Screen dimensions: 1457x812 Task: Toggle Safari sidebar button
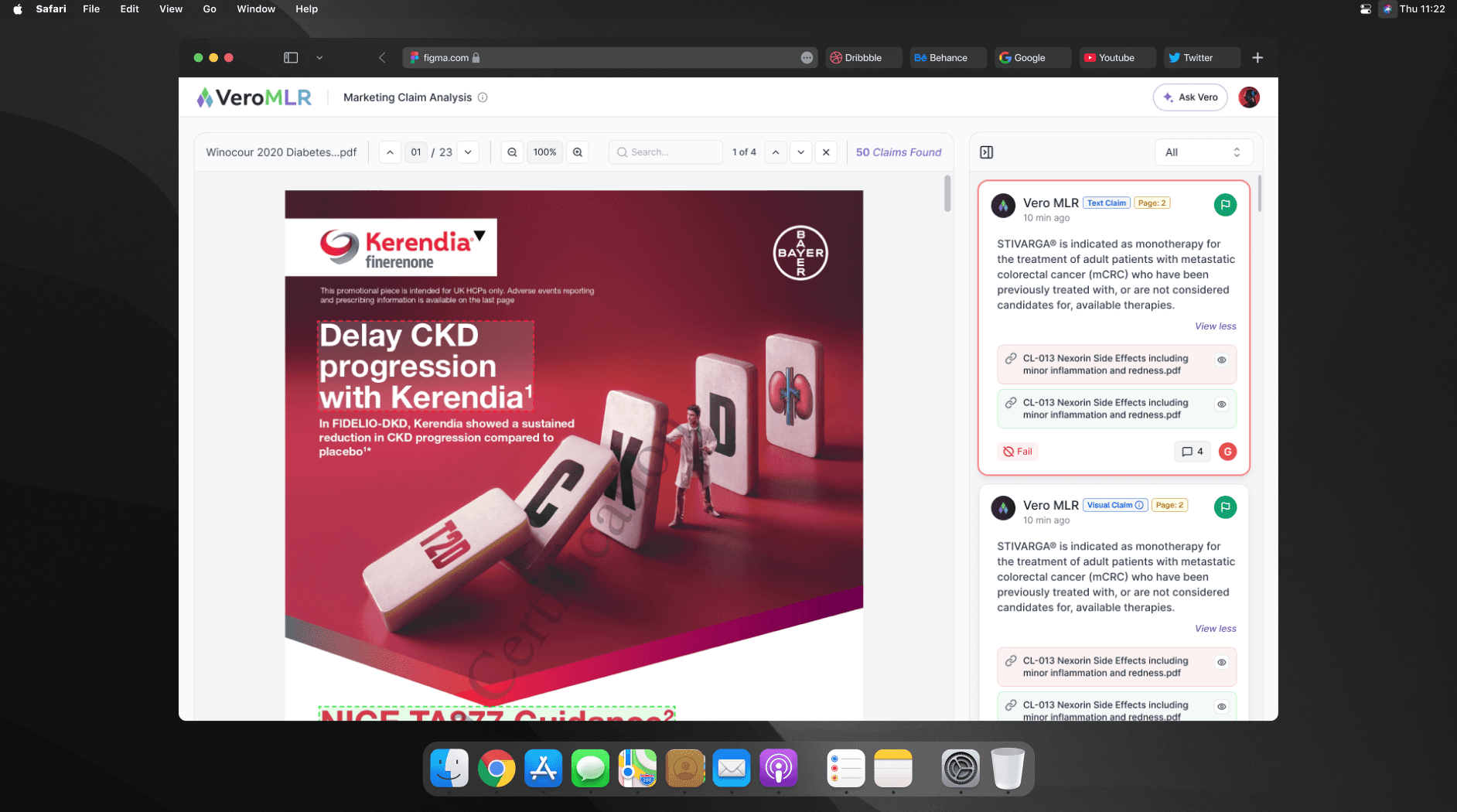(x=291, y=58)
